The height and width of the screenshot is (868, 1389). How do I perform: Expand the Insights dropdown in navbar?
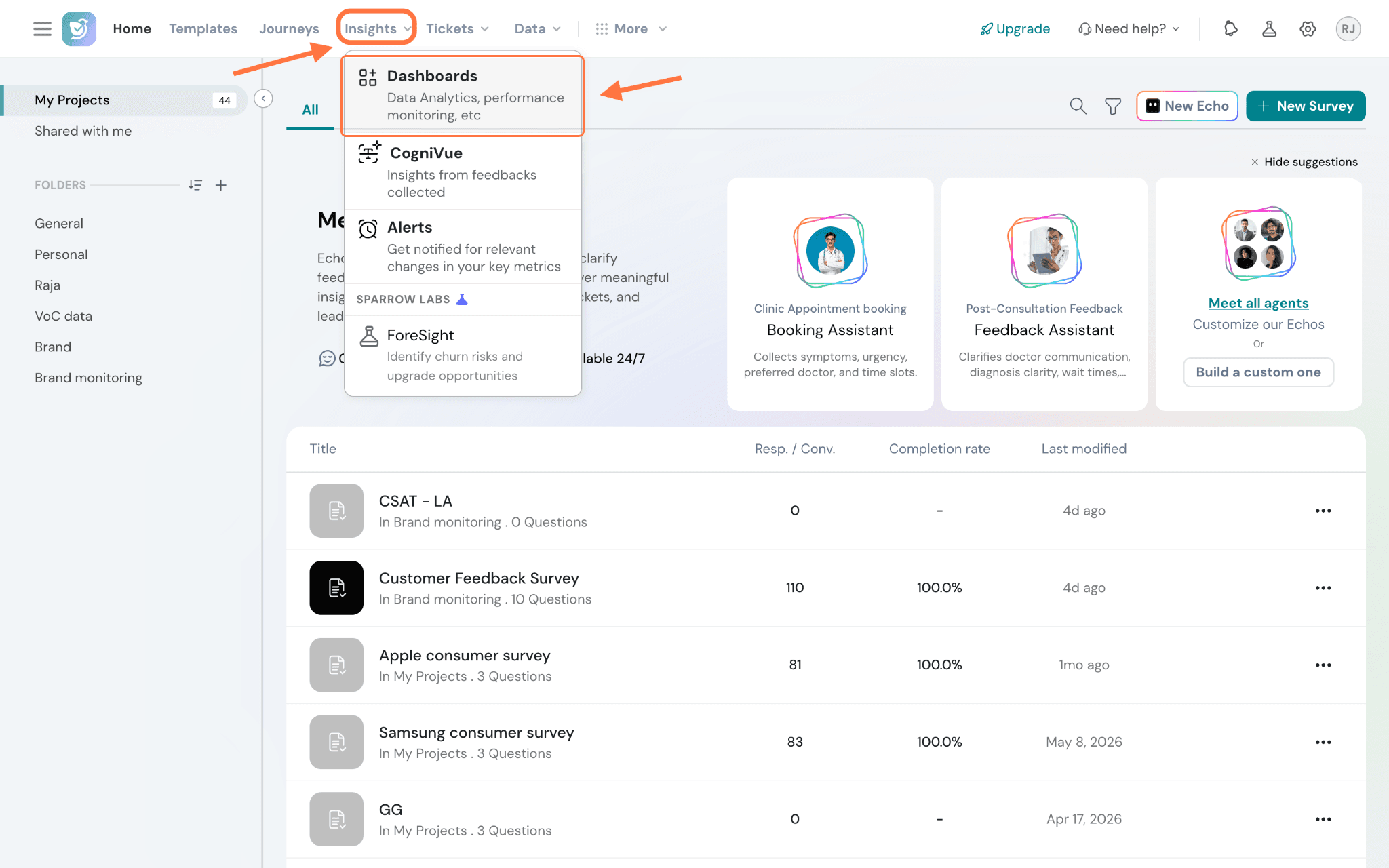coord(377,28)
